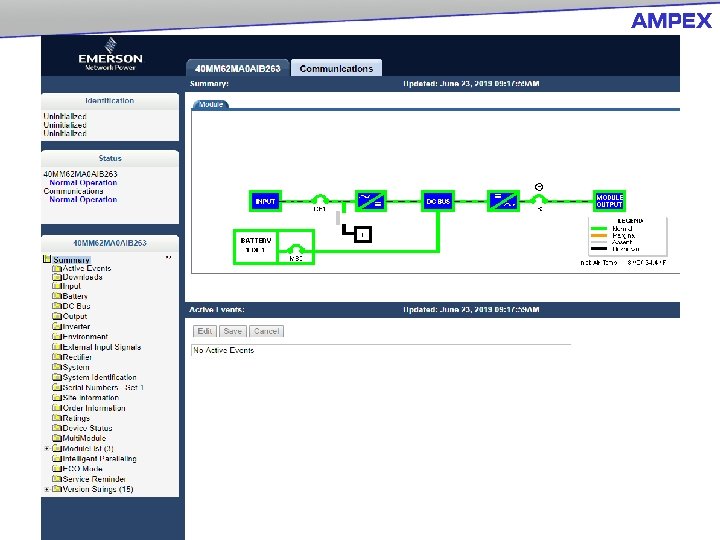
Task: Click the 'No Active Events' text
Action: (224, 350)
